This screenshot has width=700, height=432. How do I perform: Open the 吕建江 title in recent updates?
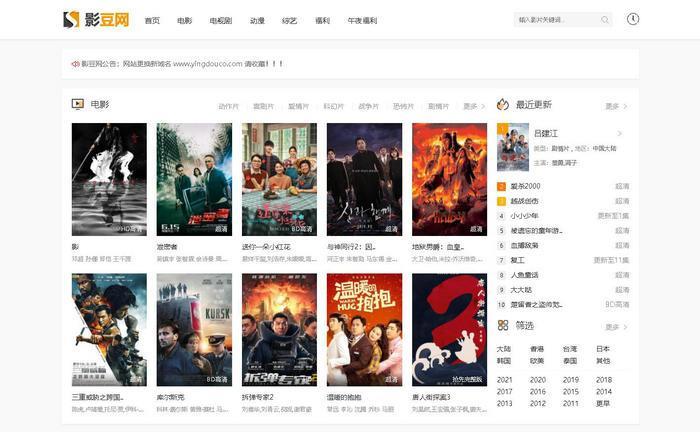[x=546, y=133]
